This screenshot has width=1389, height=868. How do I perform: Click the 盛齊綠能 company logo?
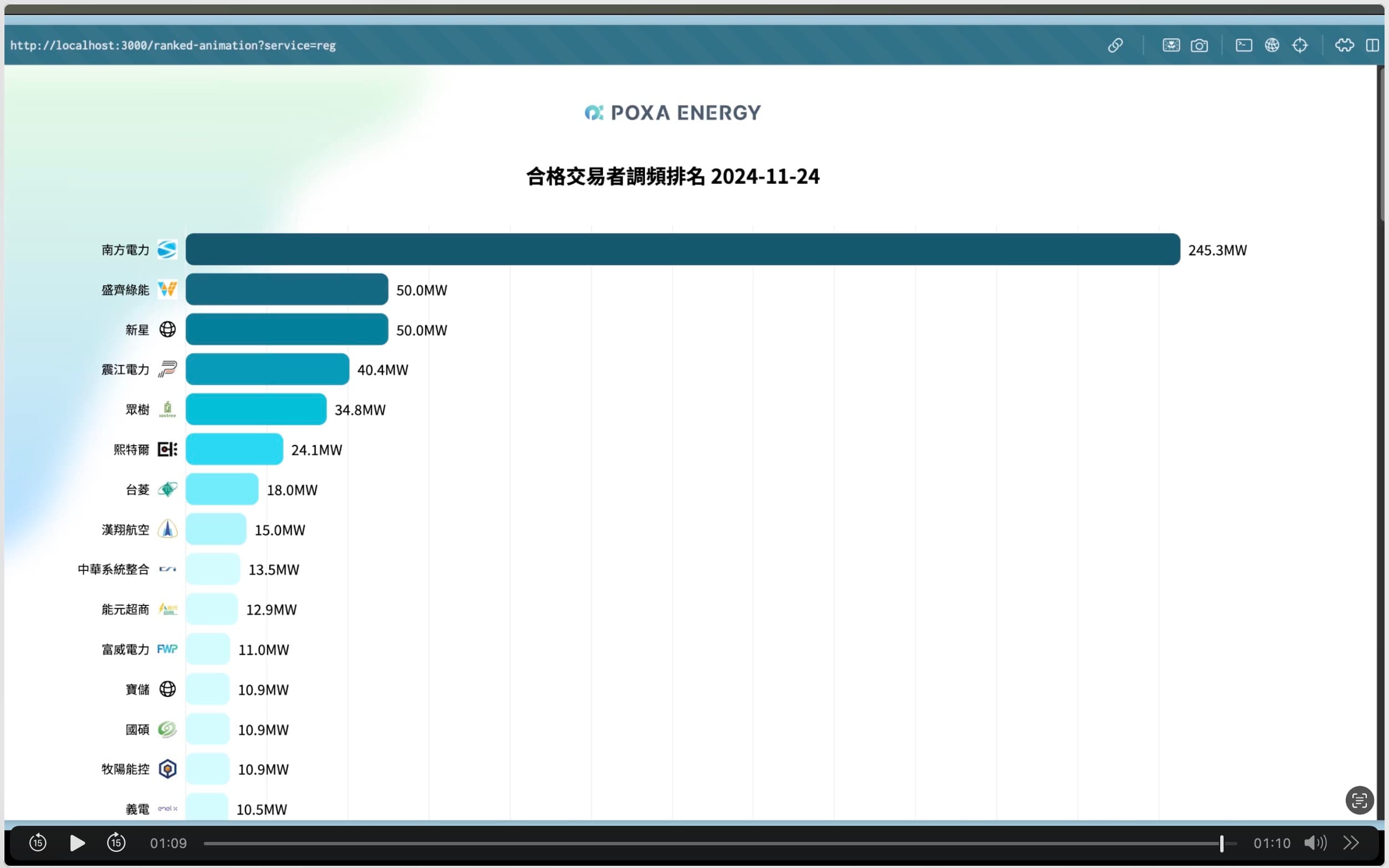[167, 289]
